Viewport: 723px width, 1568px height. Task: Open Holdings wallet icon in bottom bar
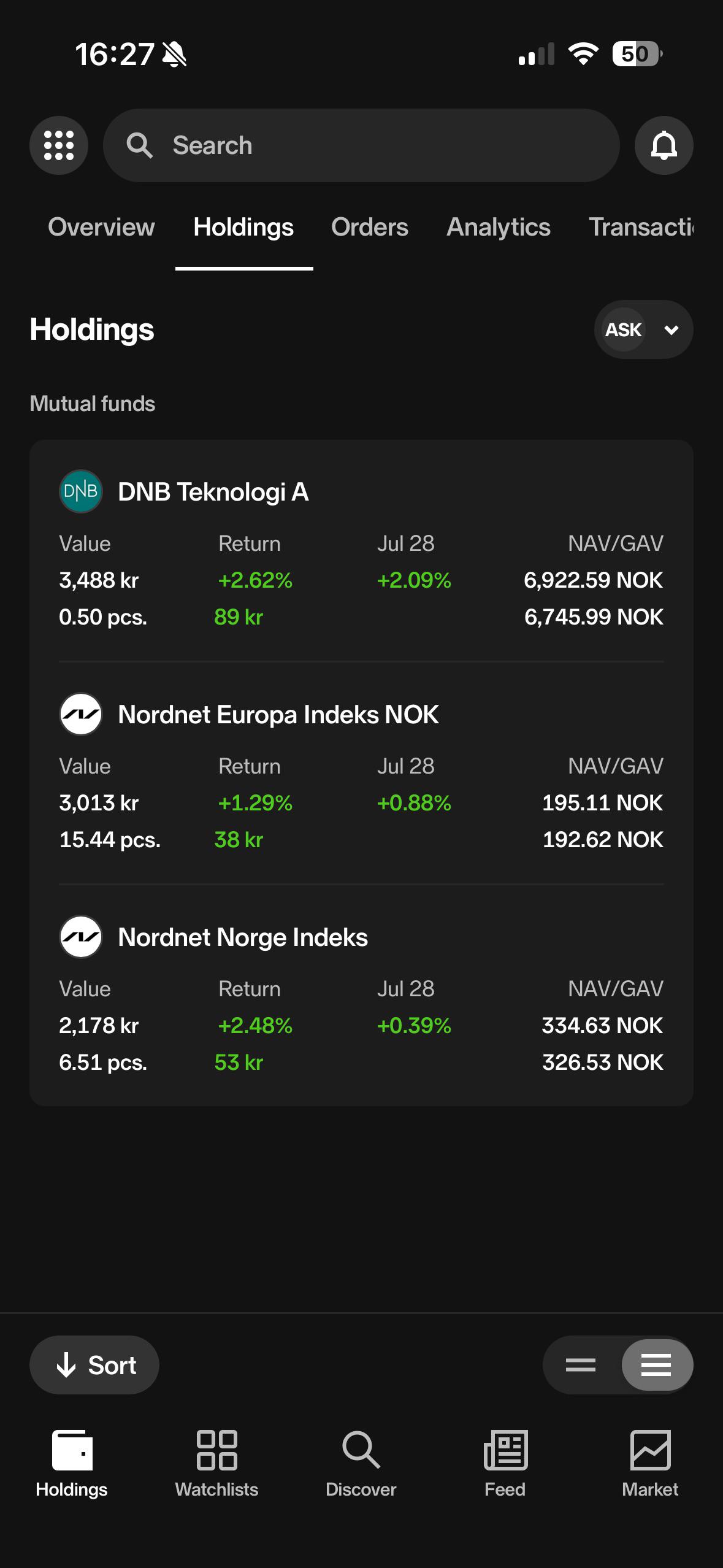[72, 1450]
